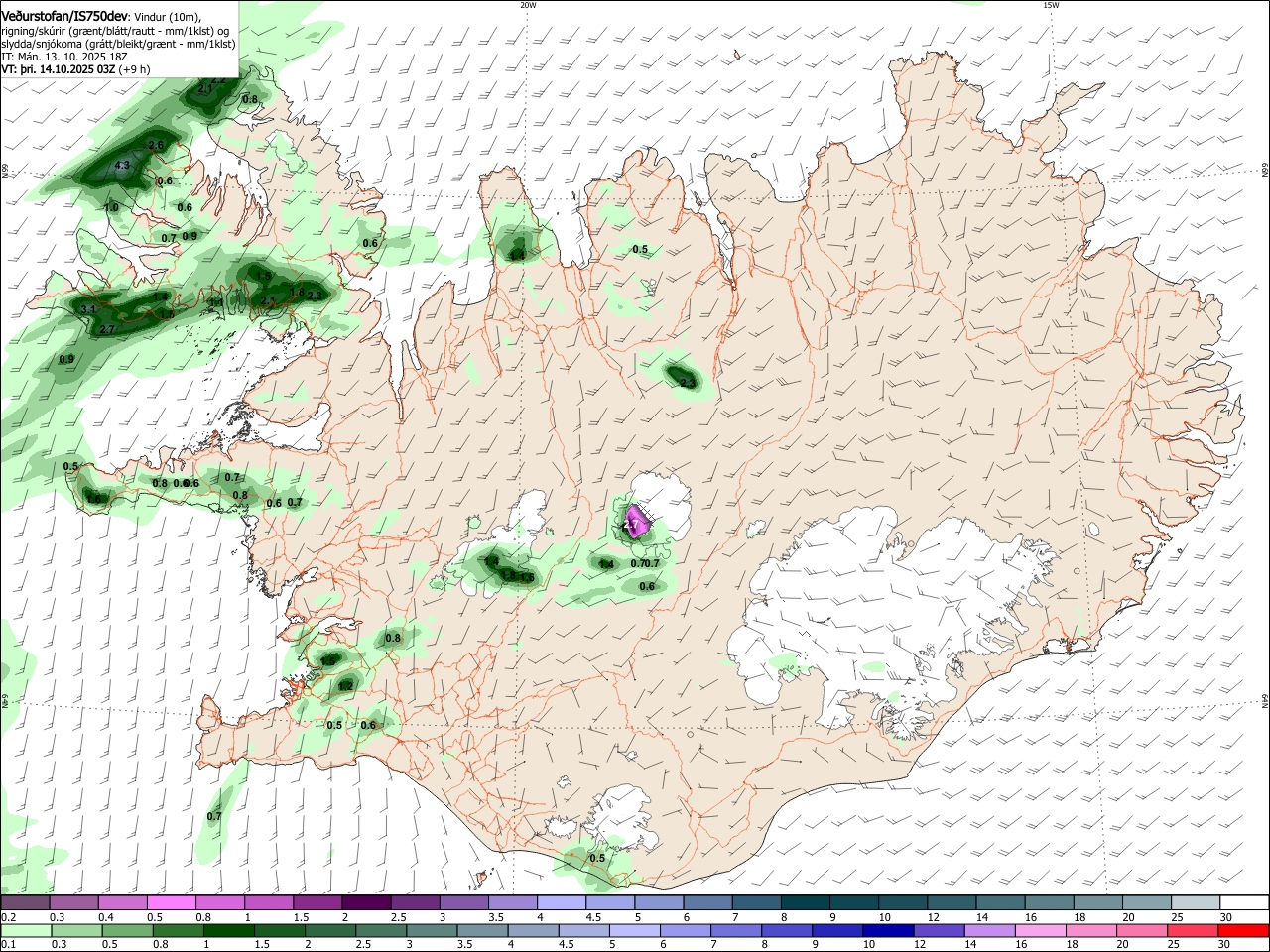Click the 'VT: þri. 14.10.2025 03Z' valid time
1270x952 pixels.
[x=59, y=69]
